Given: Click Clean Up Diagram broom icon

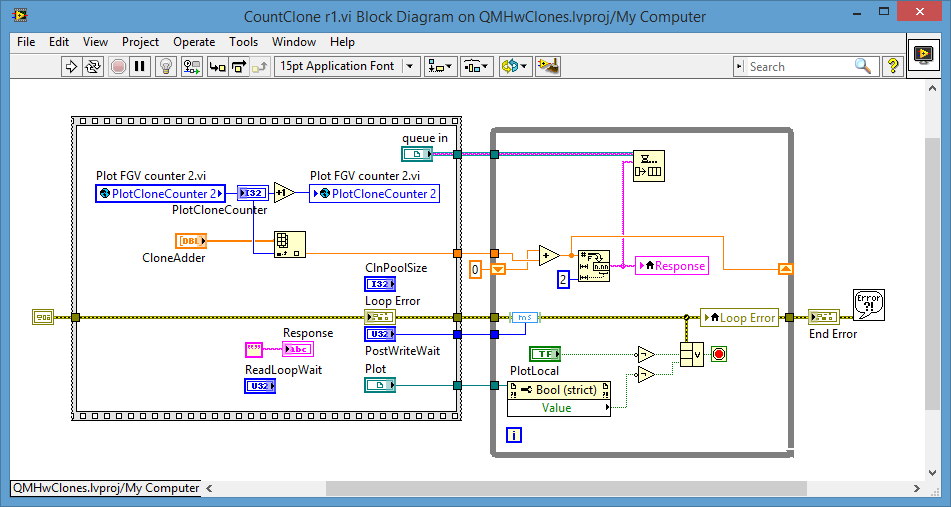Looking at the screenshot, I should point(548,66).
